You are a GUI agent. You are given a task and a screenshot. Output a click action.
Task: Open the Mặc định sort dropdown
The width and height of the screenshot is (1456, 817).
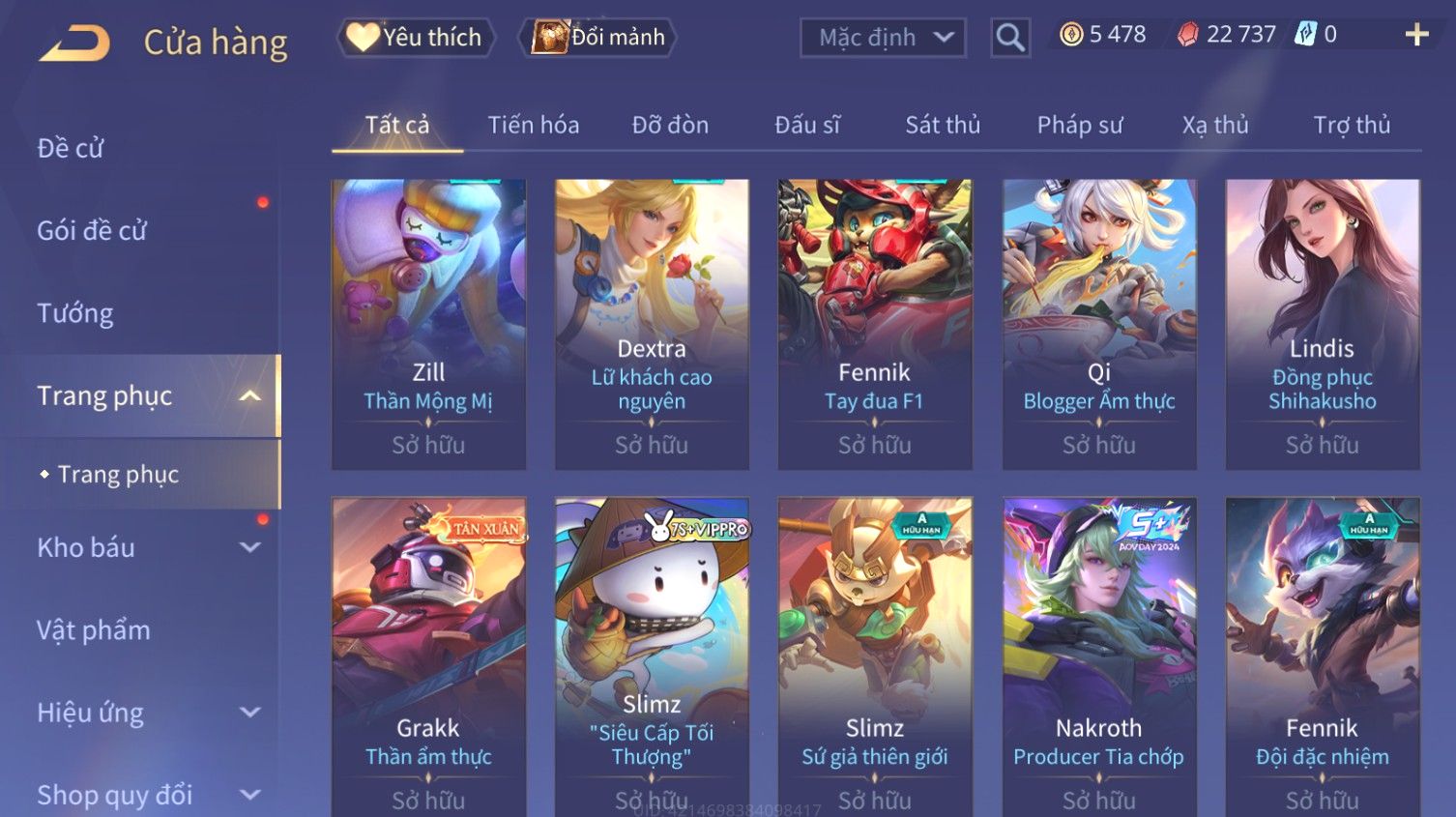click(x=883, y=38)
